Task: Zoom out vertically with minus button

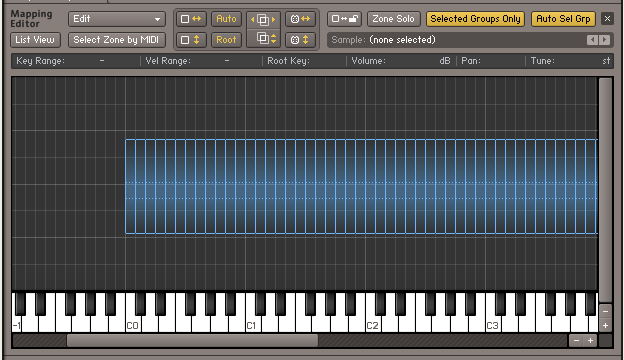Action: pyautogui.click(x=605, y=311)
